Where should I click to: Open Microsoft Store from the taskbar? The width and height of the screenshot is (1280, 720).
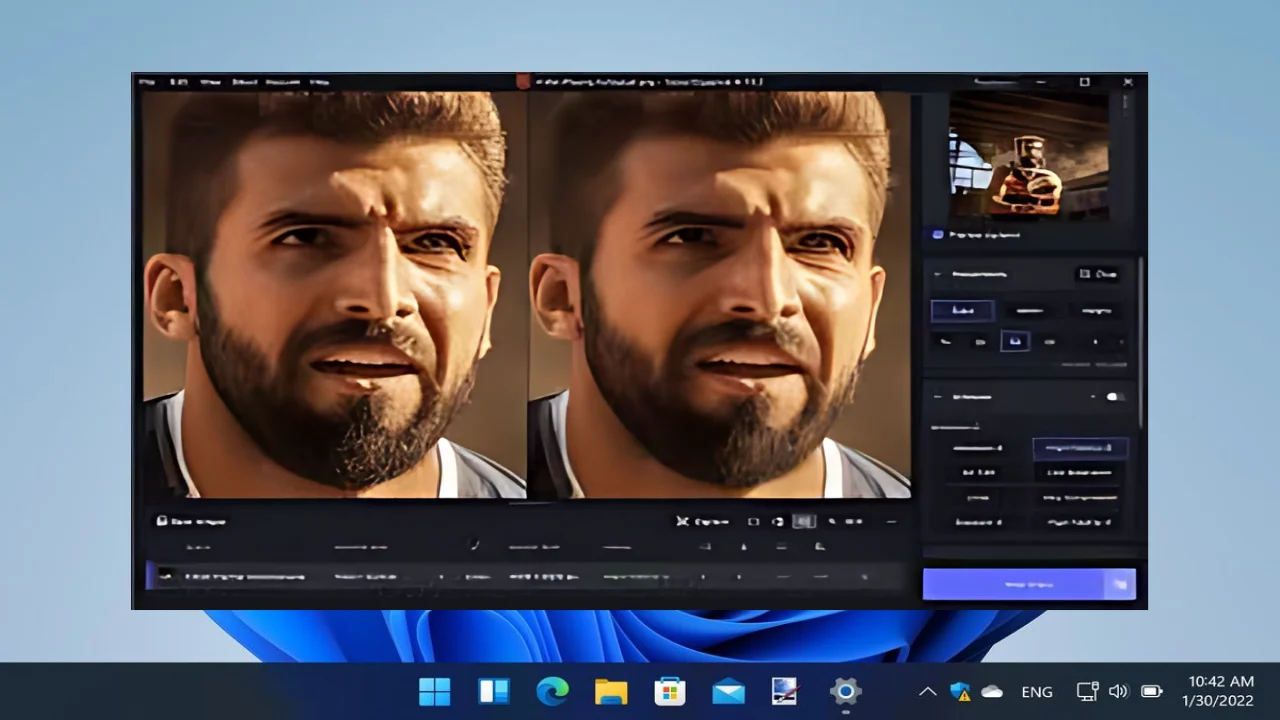669,691
